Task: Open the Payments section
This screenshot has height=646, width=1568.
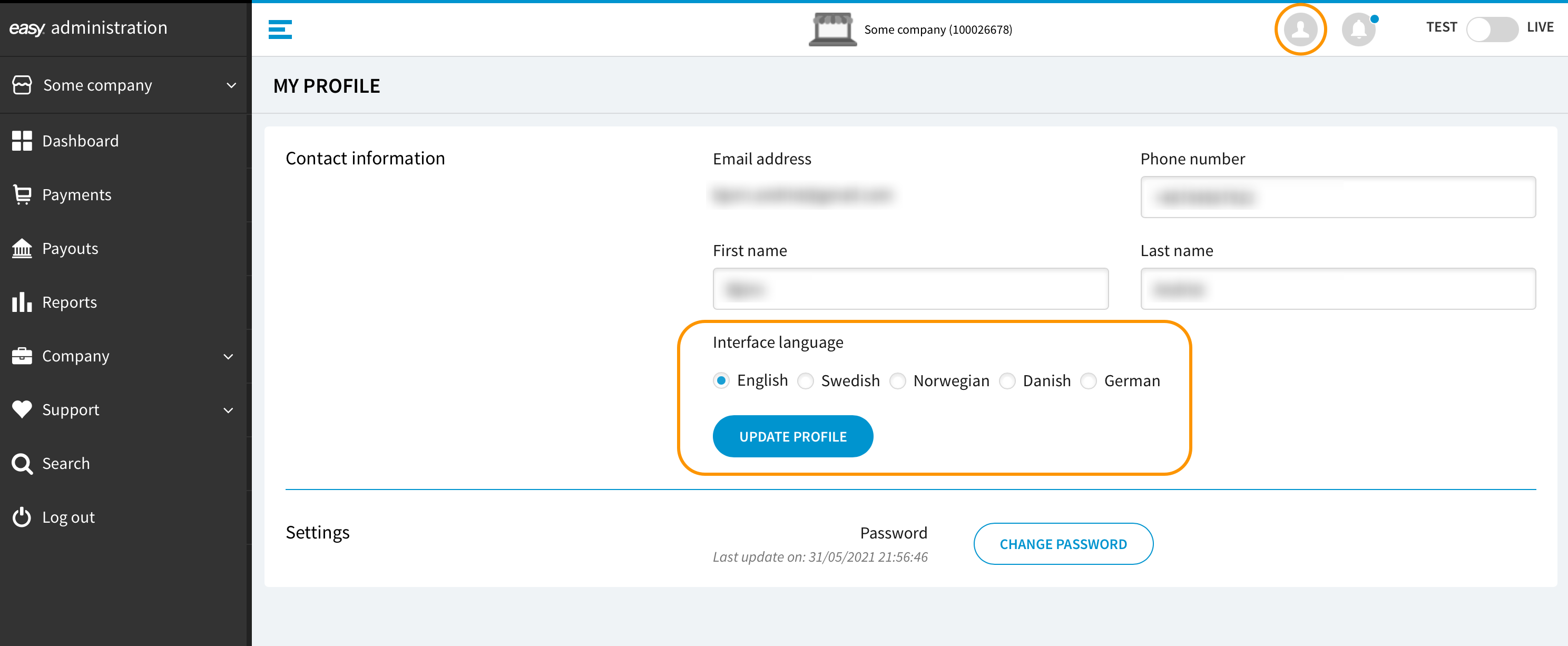Action: click(x=77, y=194)
